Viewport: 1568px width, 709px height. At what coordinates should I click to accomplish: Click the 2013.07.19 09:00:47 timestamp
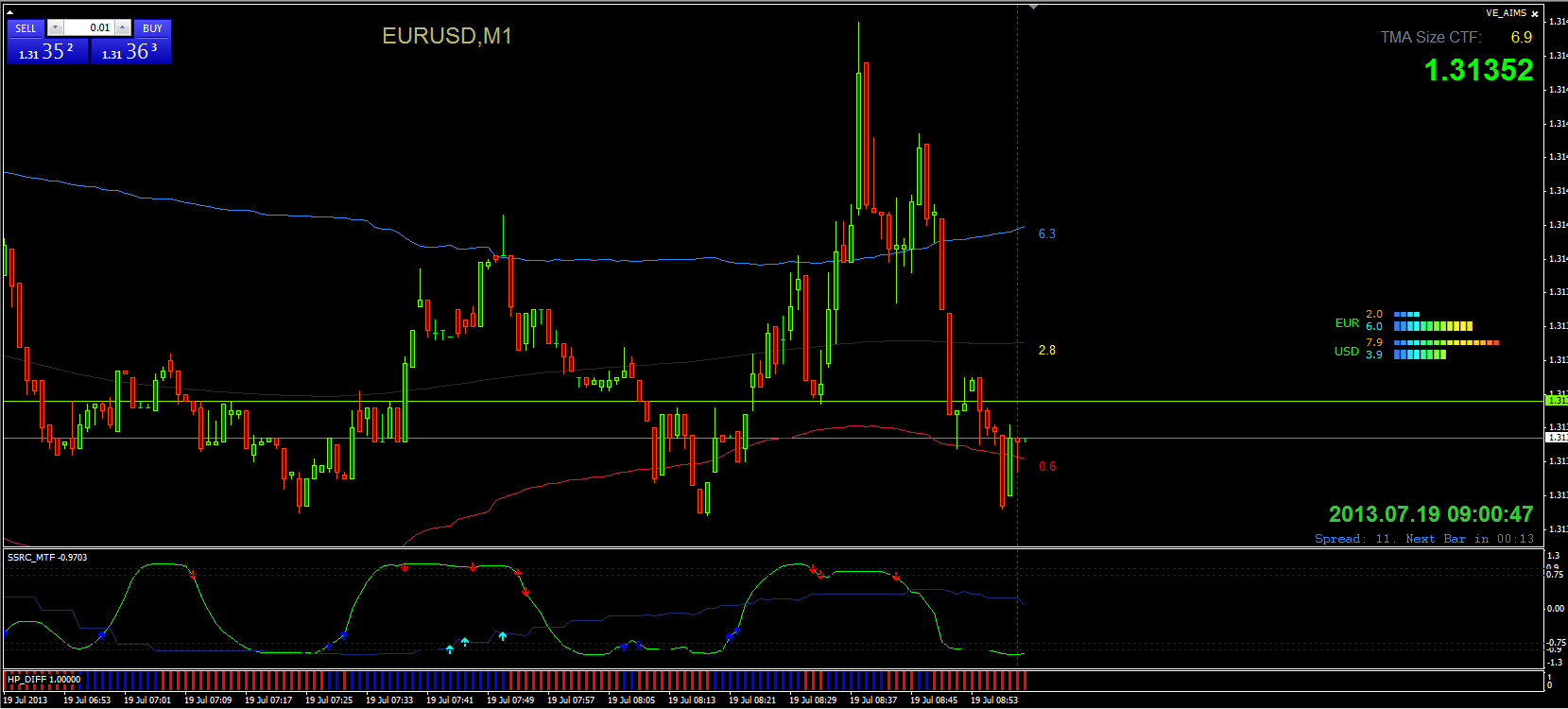pyautogui.click(x=1431, y=514)
